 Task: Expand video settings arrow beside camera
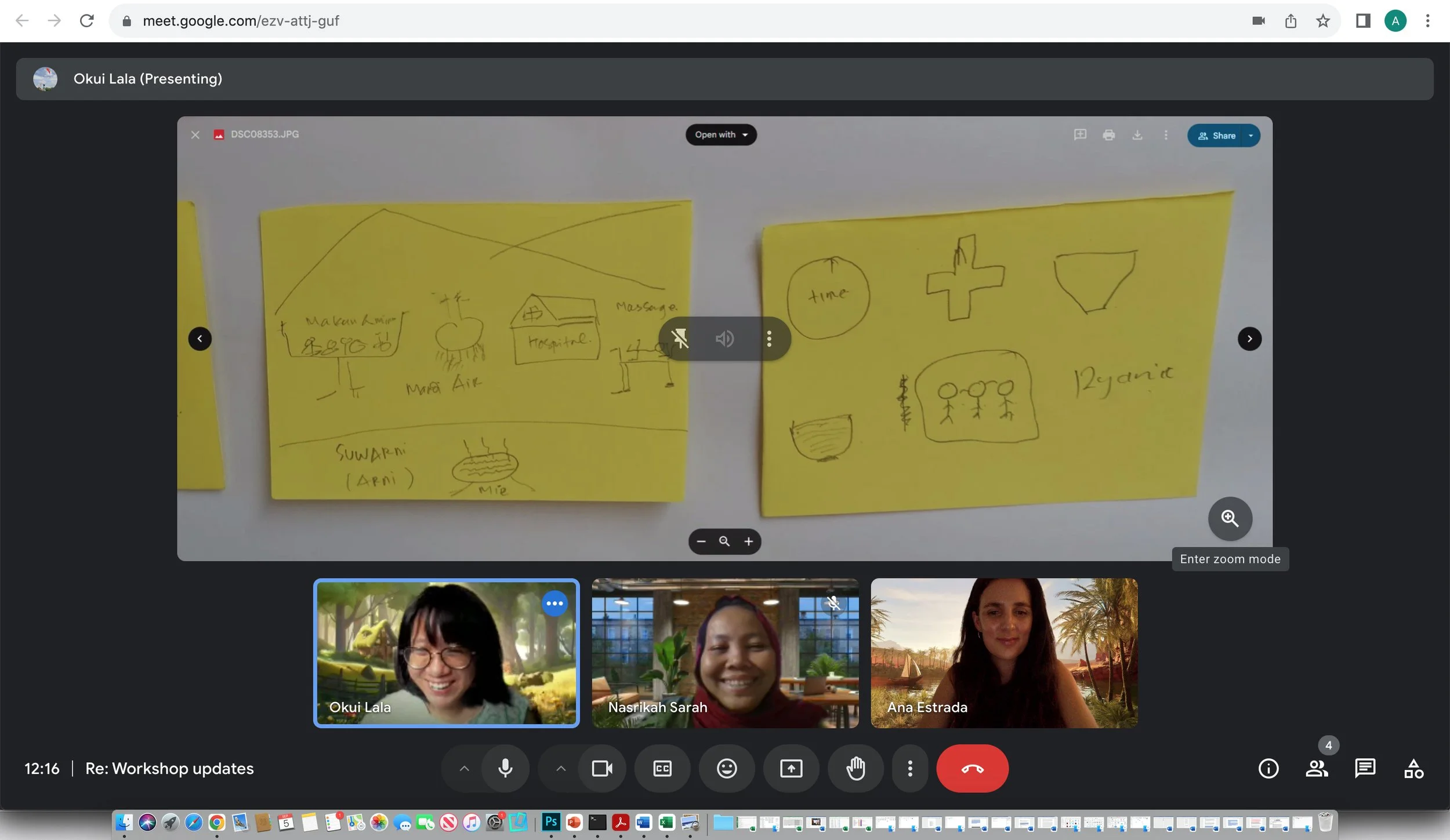[561, 769]
